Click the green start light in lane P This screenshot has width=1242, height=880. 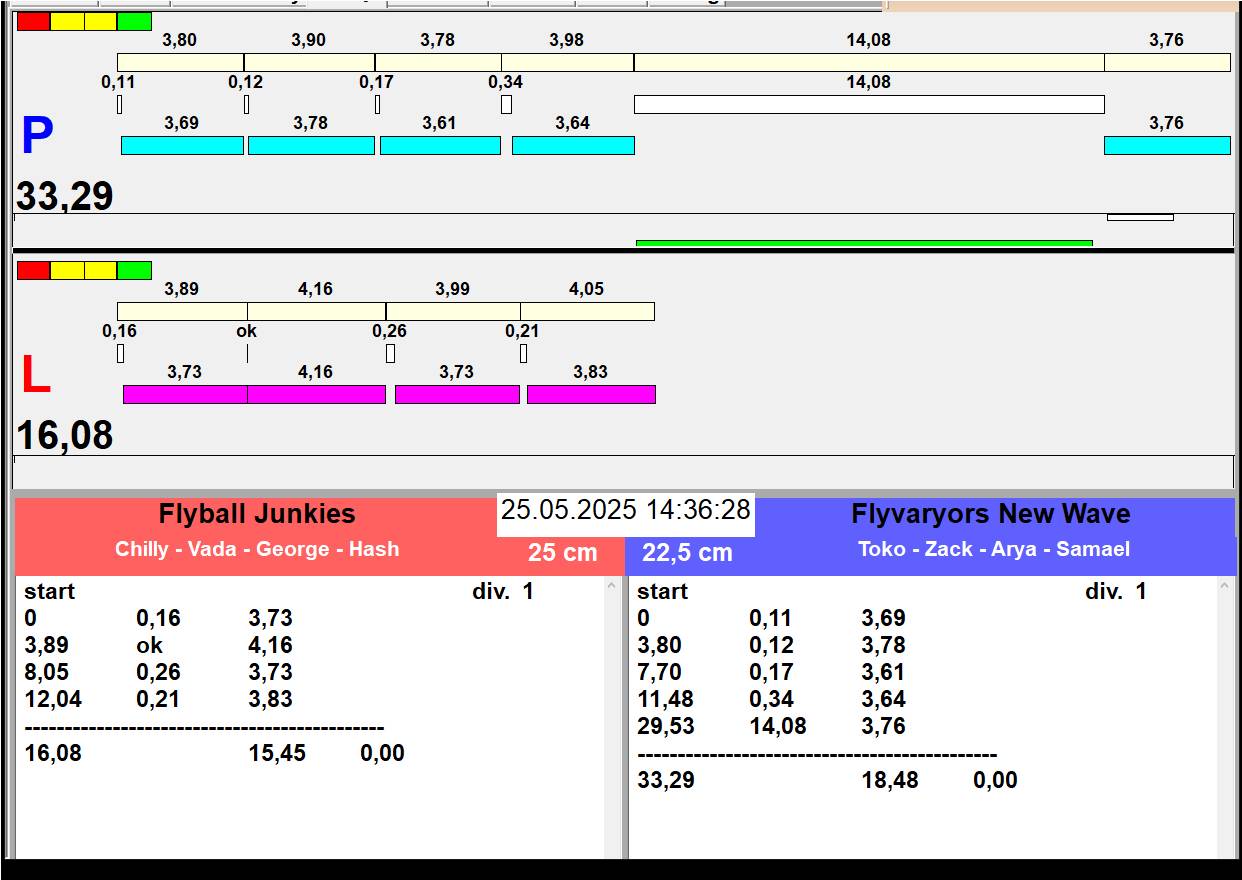[x=134, y=21]
